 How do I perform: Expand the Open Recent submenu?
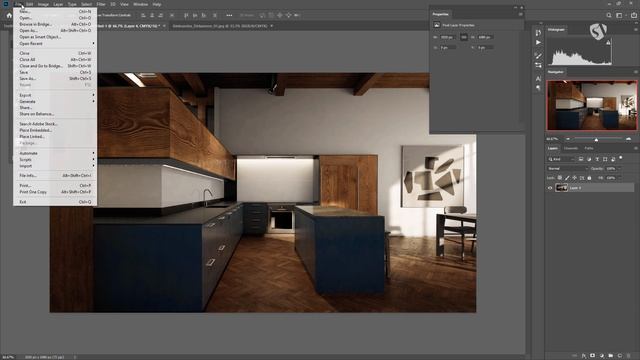[x=56, y=43]
